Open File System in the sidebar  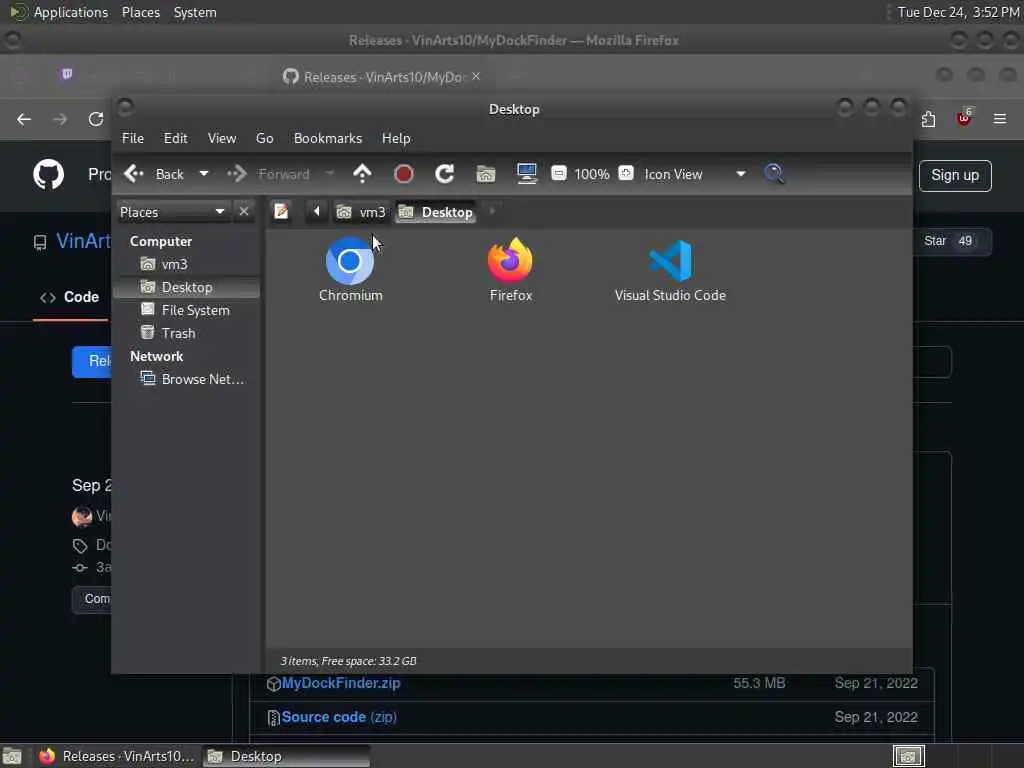(x=185, y=310)
